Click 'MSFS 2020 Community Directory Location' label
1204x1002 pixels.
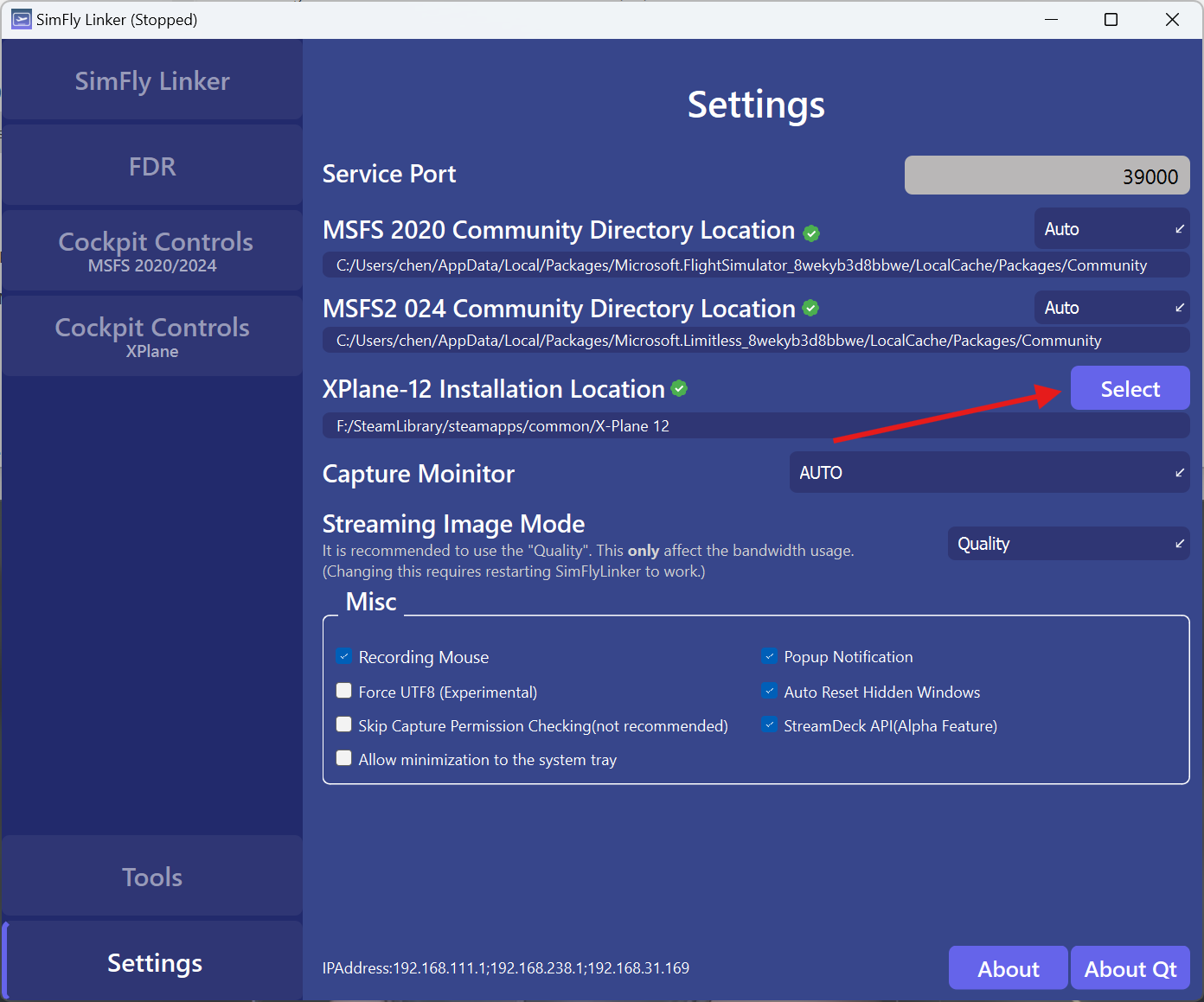click(559, 230)
